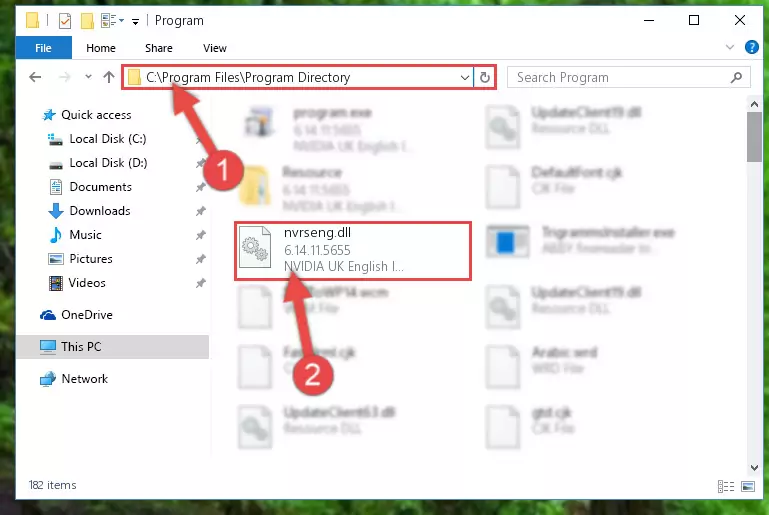
Task: Click the This PC monitor icon
Action: (48, 347)
